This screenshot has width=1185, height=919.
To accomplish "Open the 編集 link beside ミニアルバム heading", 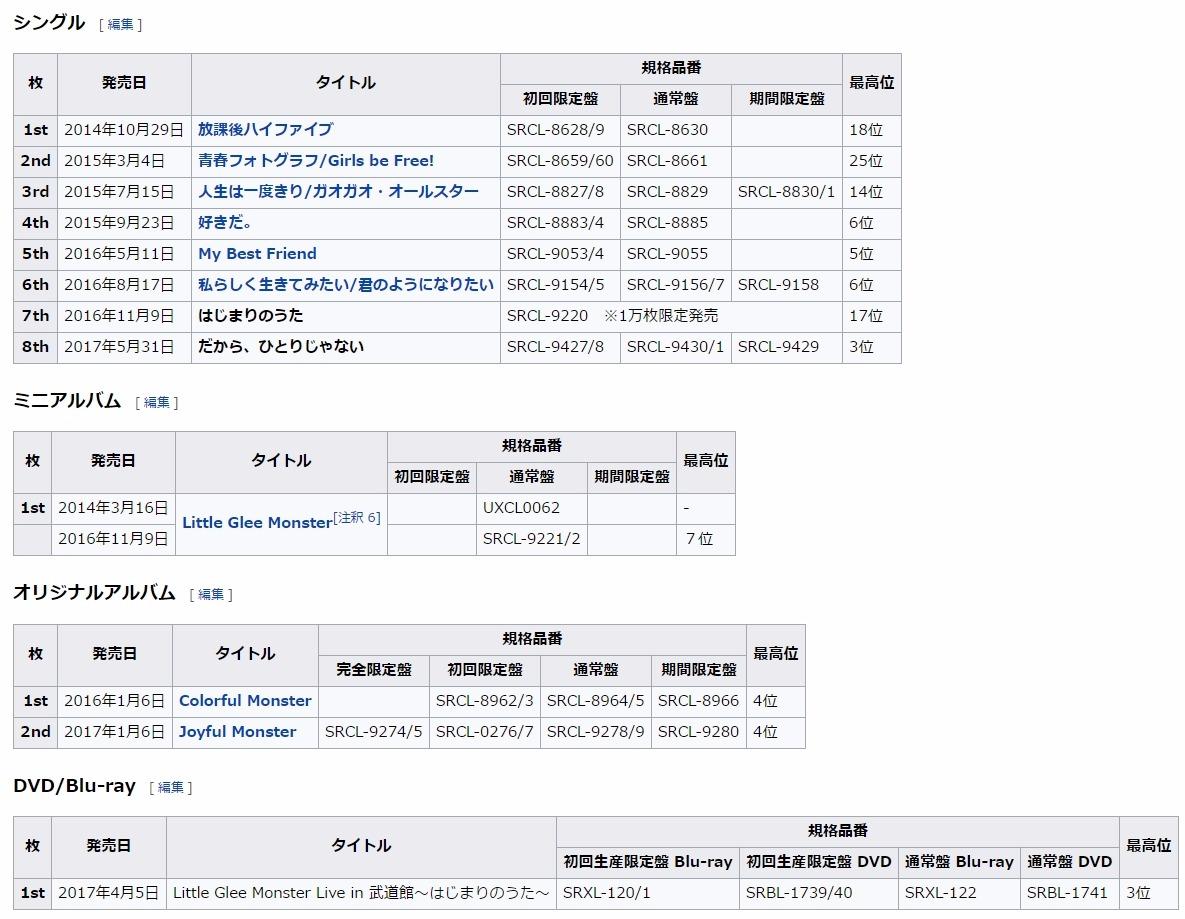I will click(x=156, y=402).
